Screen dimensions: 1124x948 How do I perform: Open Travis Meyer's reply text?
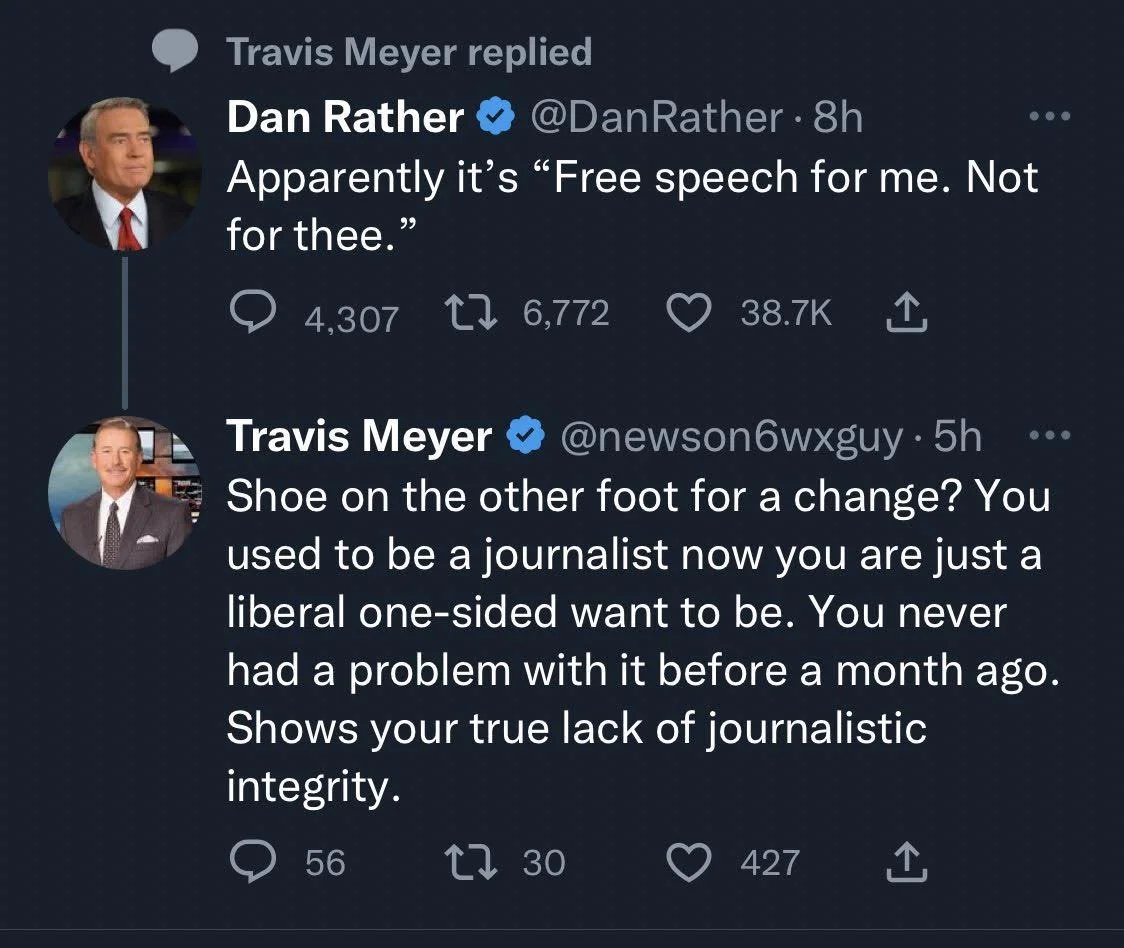click(x=642, y=641)
